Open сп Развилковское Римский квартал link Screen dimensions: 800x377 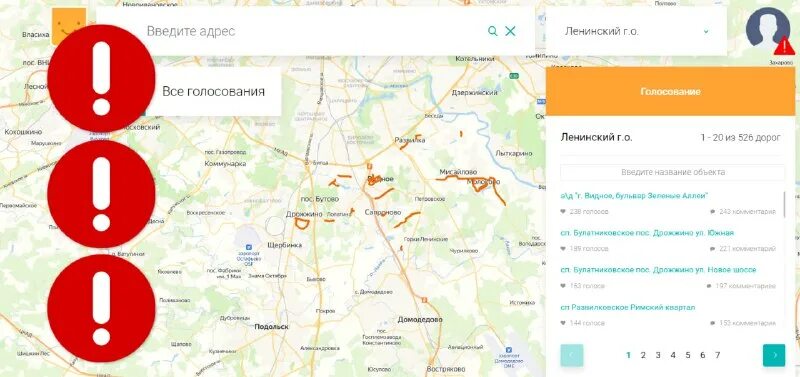(x=628, y=307)
